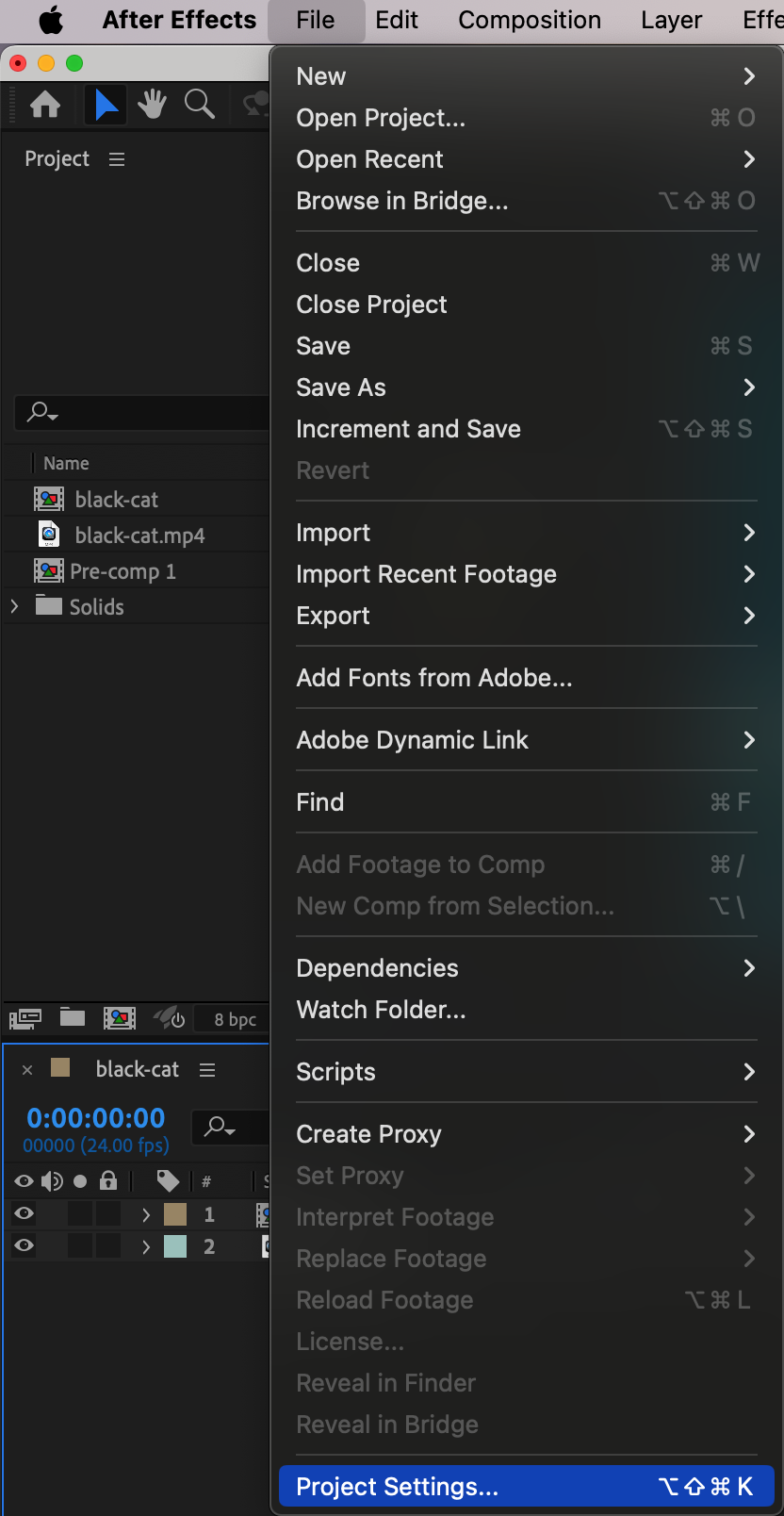Viewport: 784px width, 1516px height.
Task: Open the Composition menu
Action: 530,20
